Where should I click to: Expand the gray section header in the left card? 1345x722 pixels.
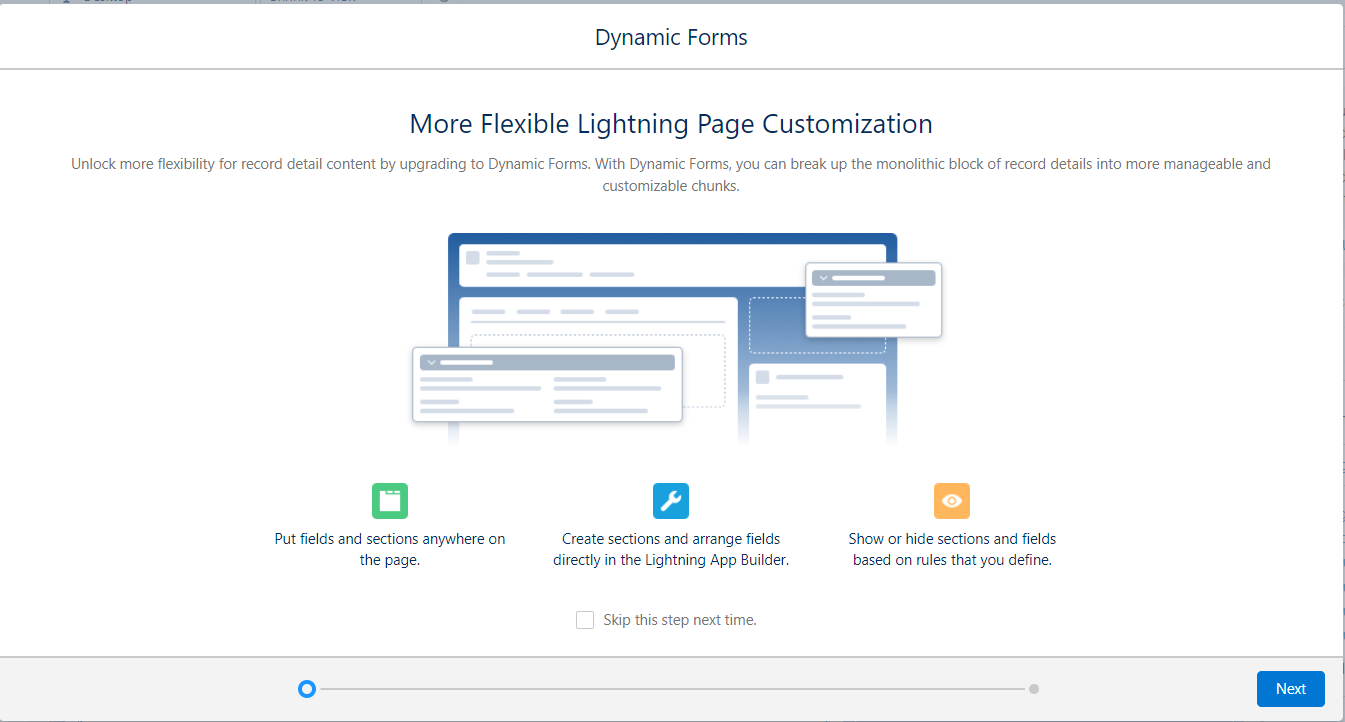point(547,363)
